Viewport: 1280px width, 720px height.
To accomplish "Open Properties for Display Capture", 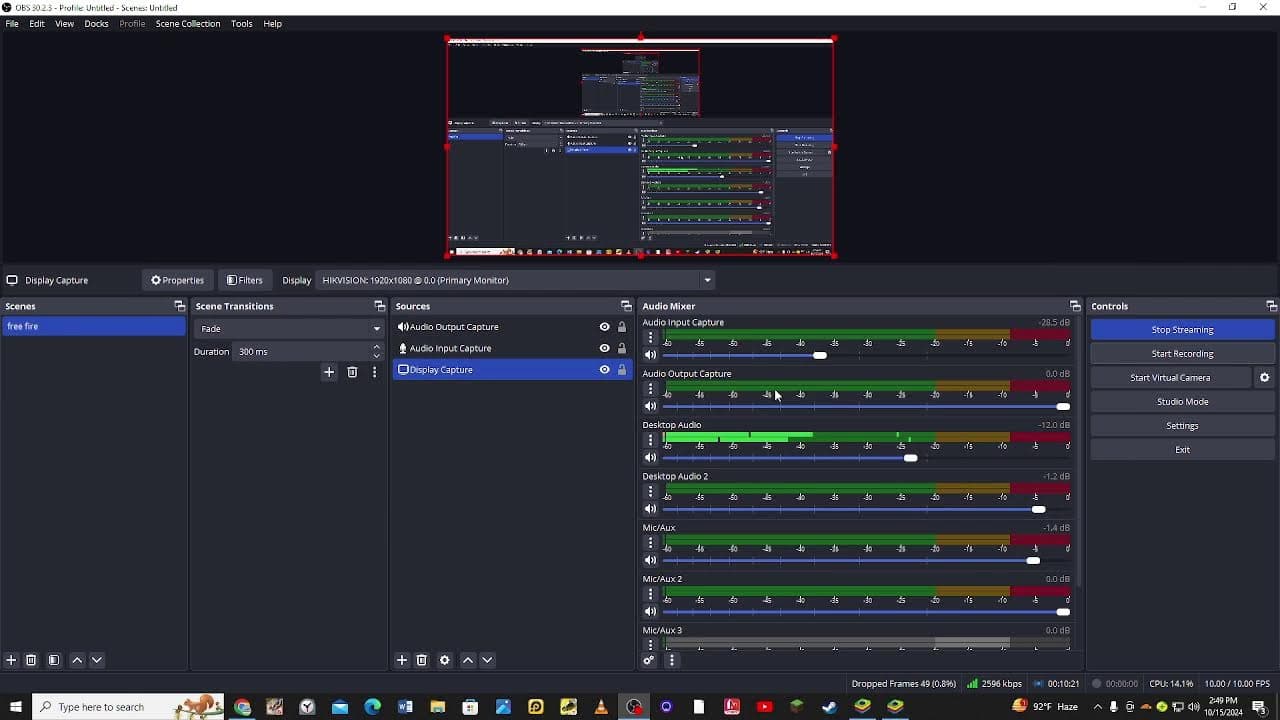I will click(x=177, y=280).
